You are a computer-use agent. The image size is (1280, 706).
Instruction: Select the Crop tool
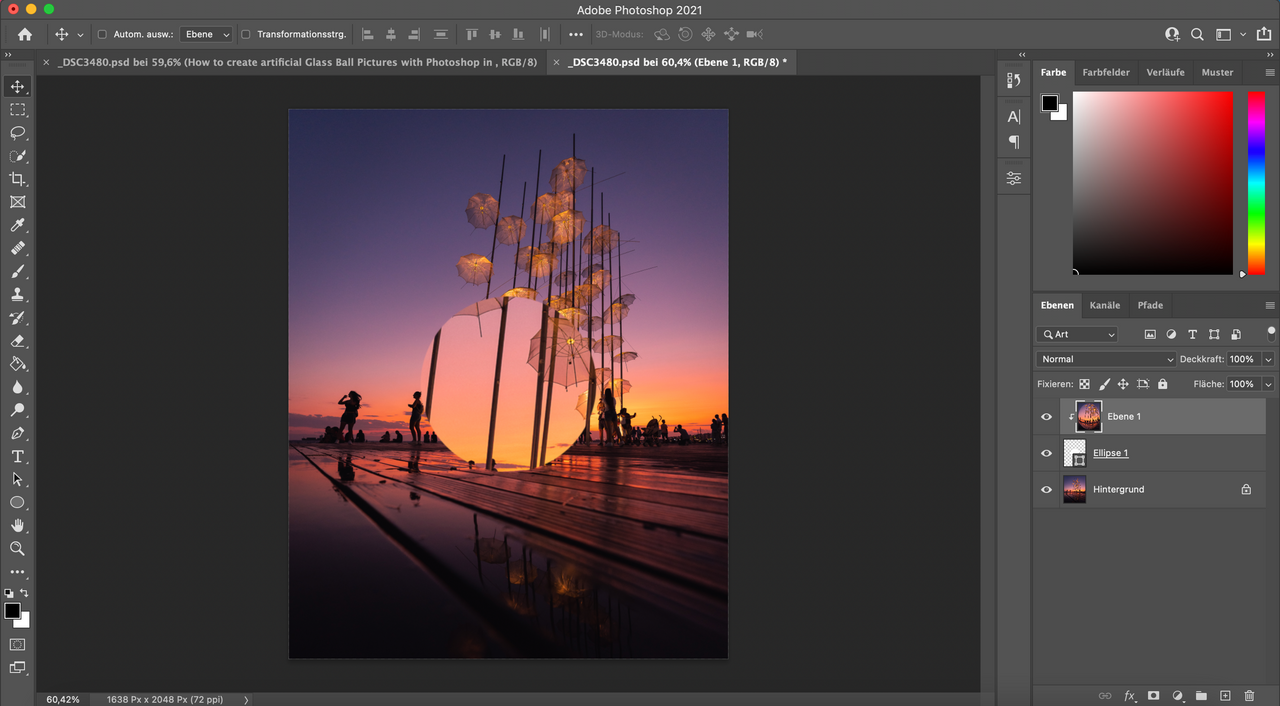point(17,179)
